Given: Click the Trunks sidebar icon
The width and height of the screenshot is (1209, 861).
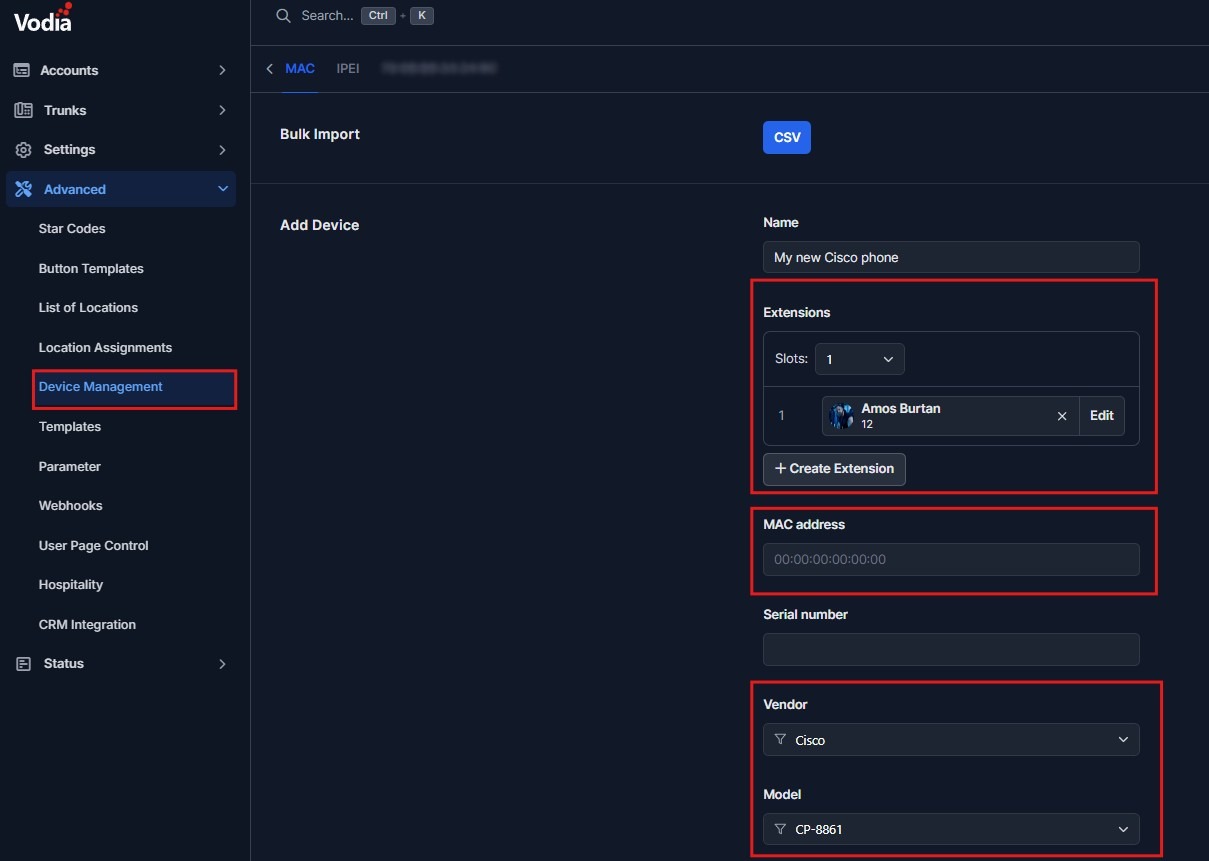Looking at the screenshot, I should tap(24, 110).
